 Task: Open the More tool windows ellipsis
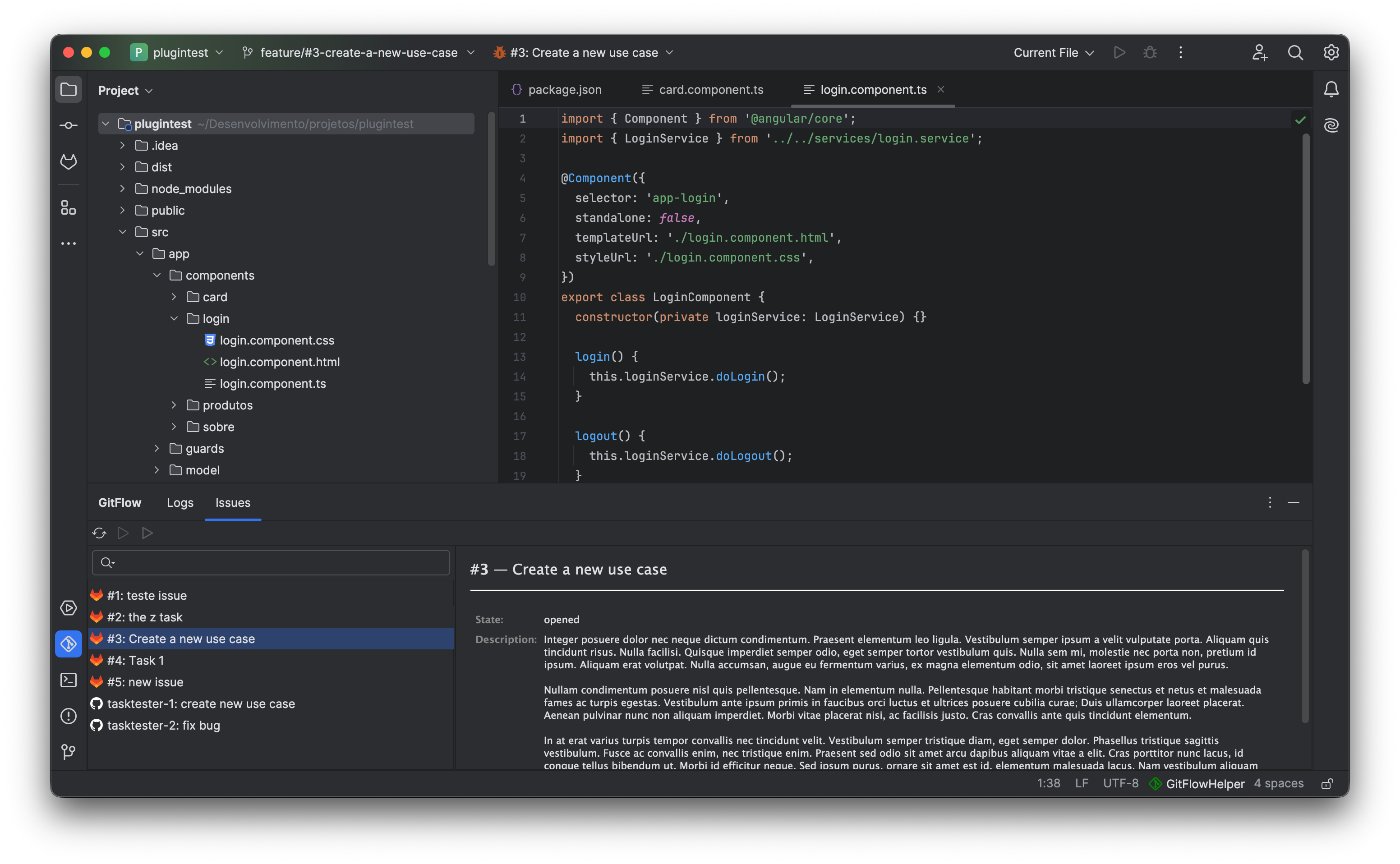(69, 244)
